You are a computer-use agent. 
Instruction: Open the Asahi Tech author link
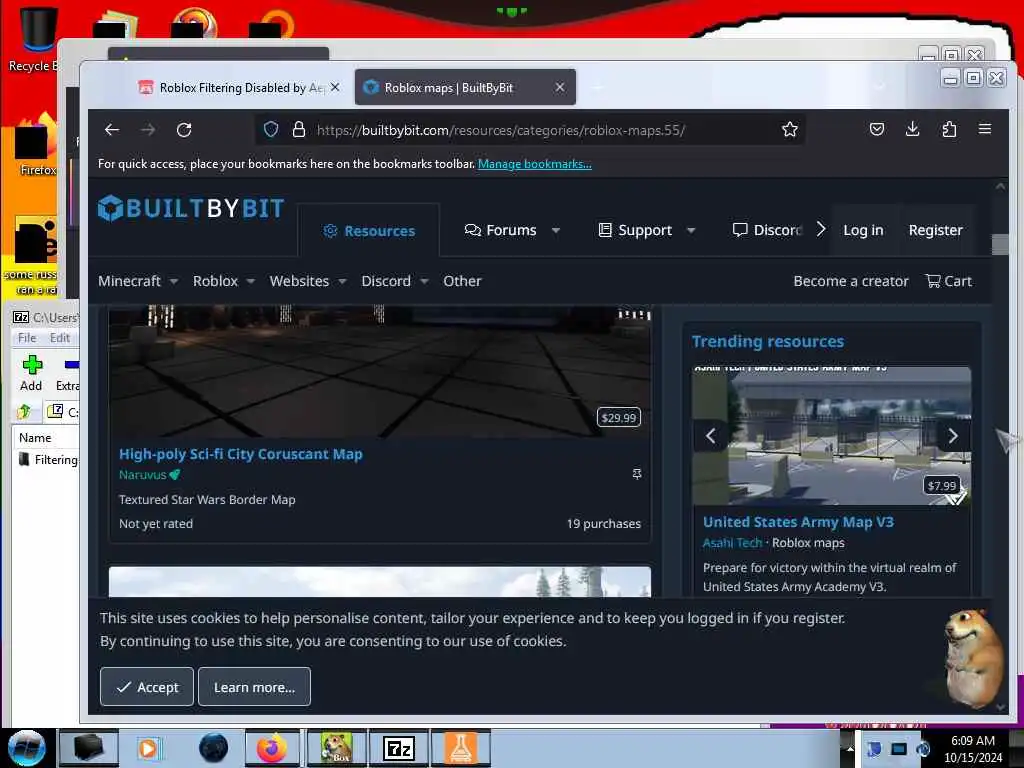(x=732, y=543)
